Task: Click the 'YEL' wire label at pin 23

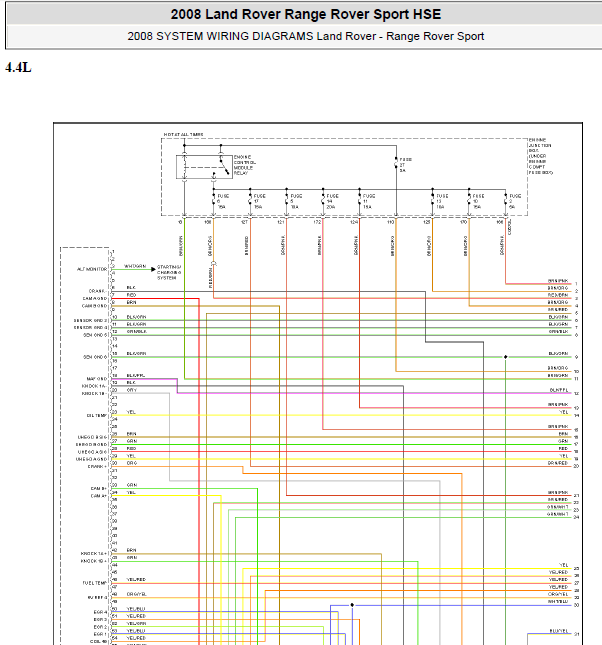Action: click(131, 412)
